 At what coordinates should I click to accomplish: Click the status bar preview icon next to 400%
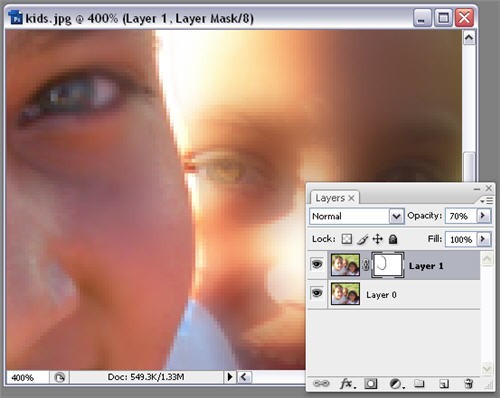[60, 377]
